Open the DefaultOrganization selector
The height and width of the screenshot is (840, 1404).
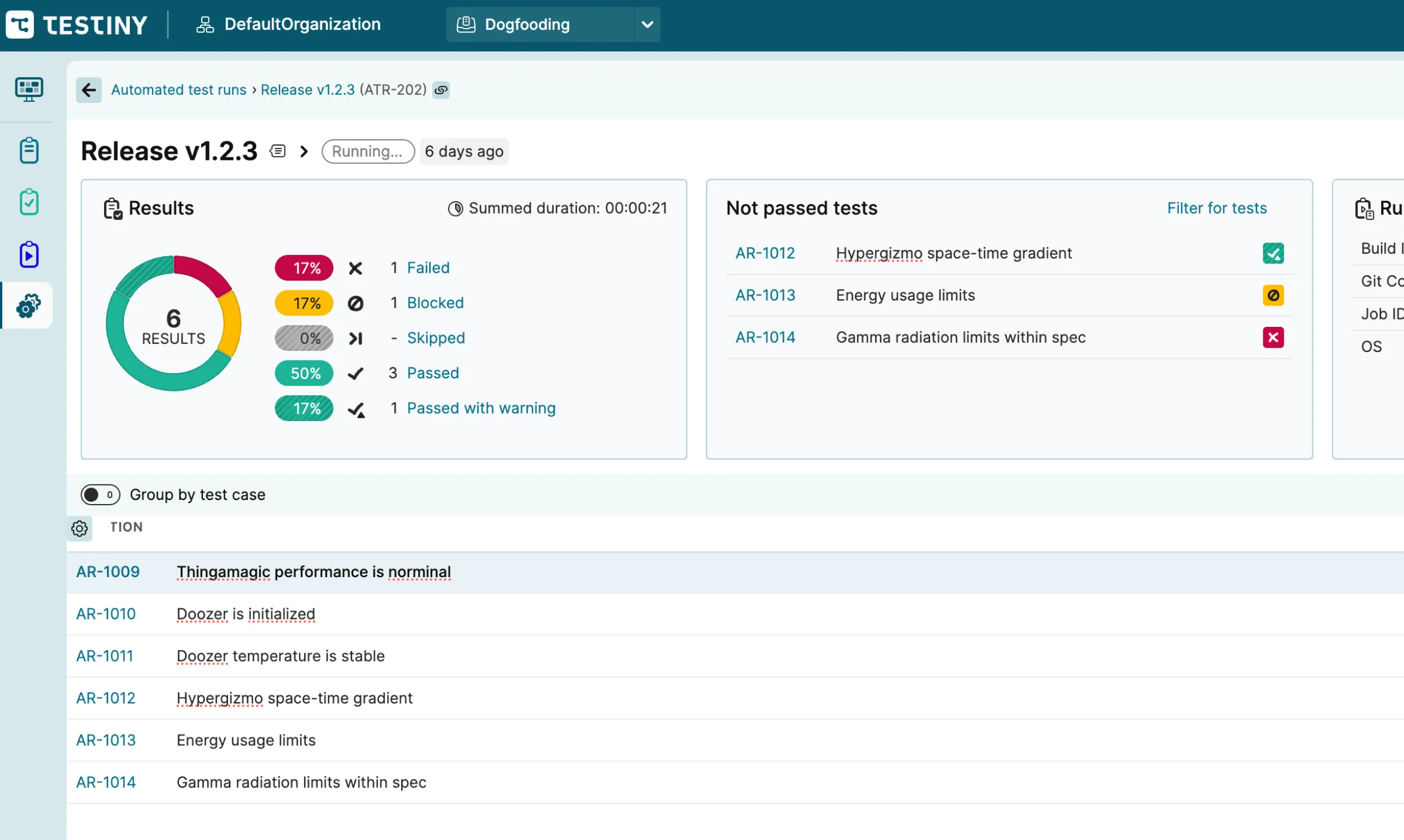289,25
